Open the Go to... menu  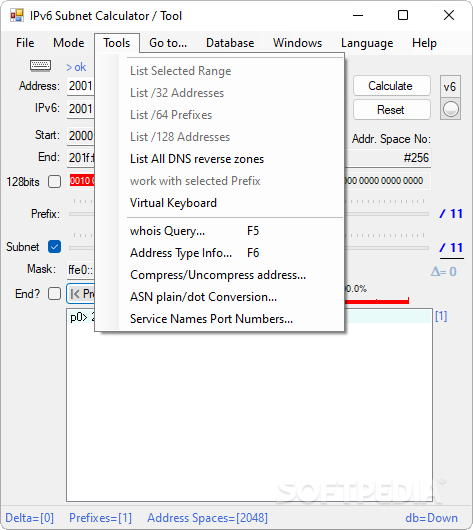coord(168,43)
